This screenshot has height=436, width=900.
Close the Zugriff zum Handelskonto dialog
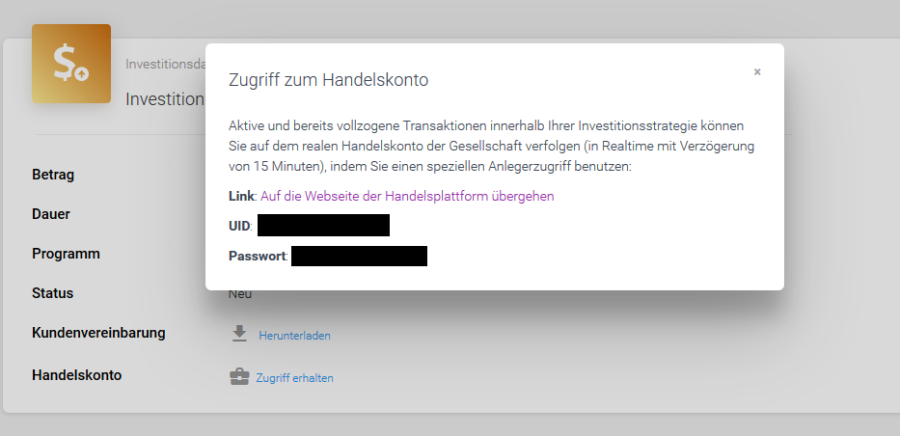pyautogui.click(x=757, y=72)
